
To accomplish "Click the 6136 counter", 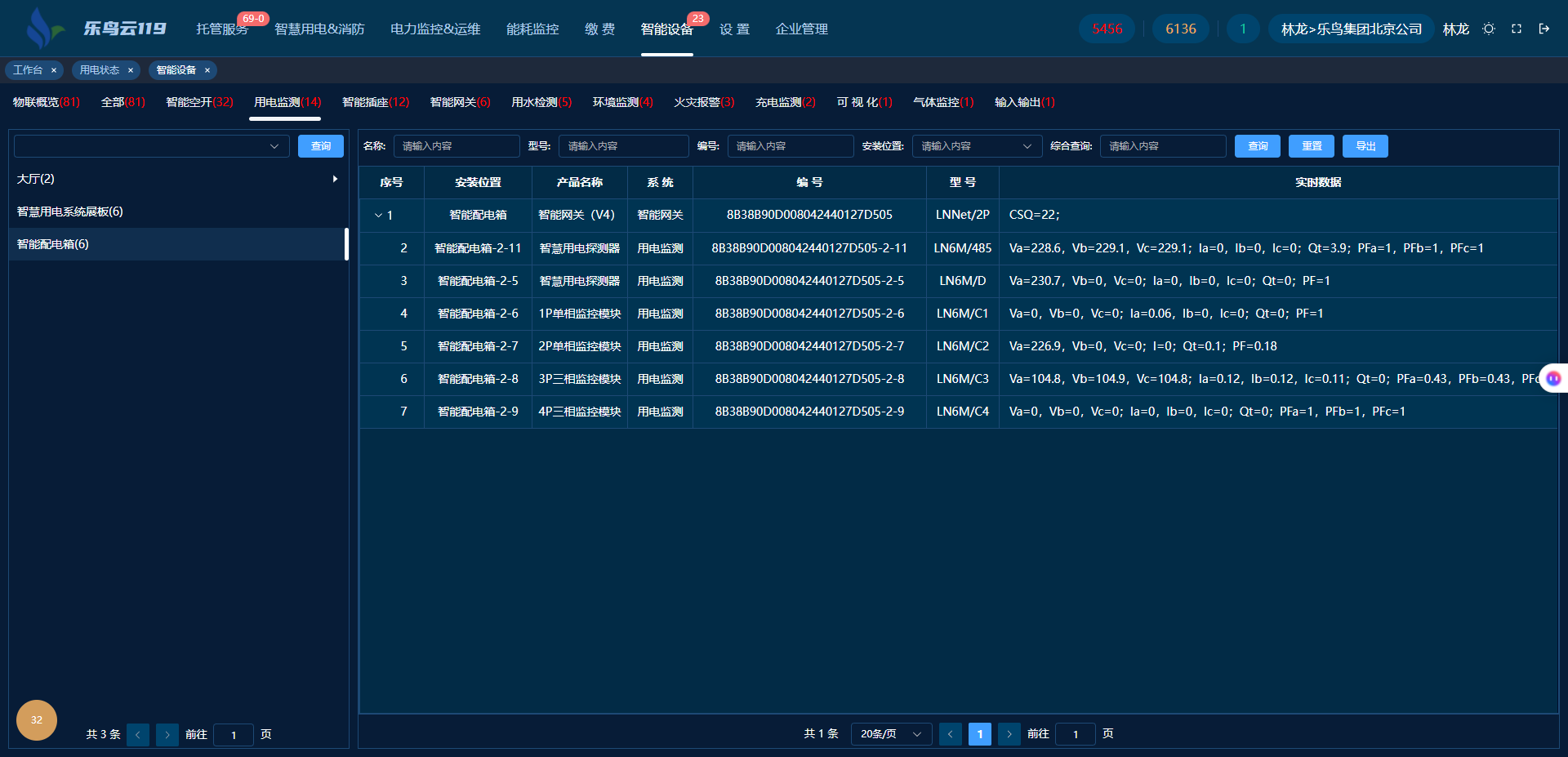I will click(x=1181, y=29).
